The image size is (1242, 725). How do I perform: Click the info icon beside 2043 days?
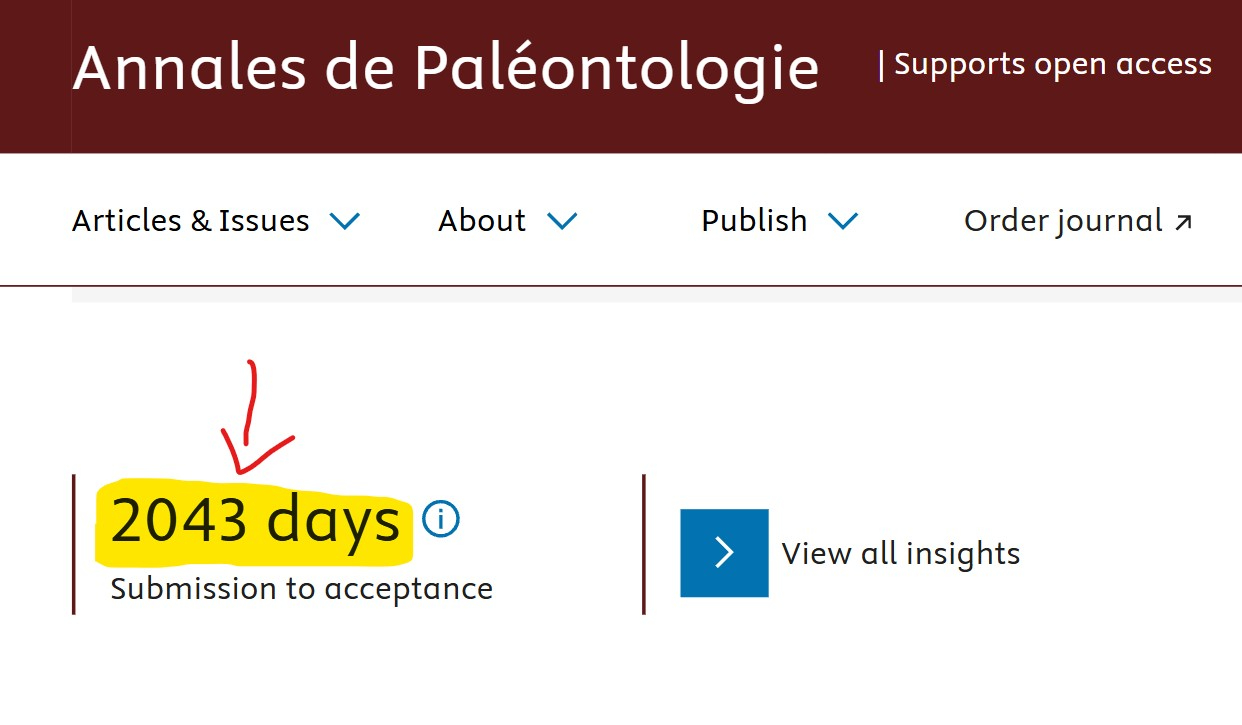pos(441,519)
